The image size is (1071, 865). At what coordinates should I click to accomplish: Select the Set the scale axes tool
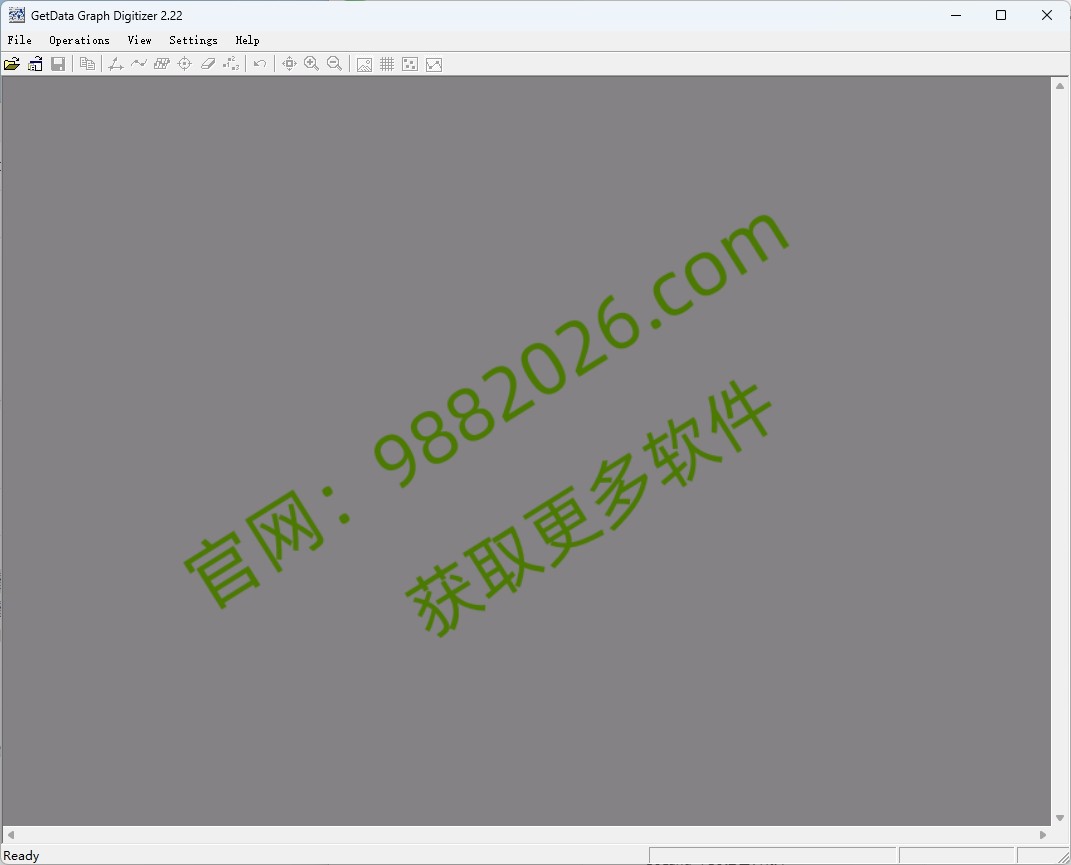coord(115,64)
